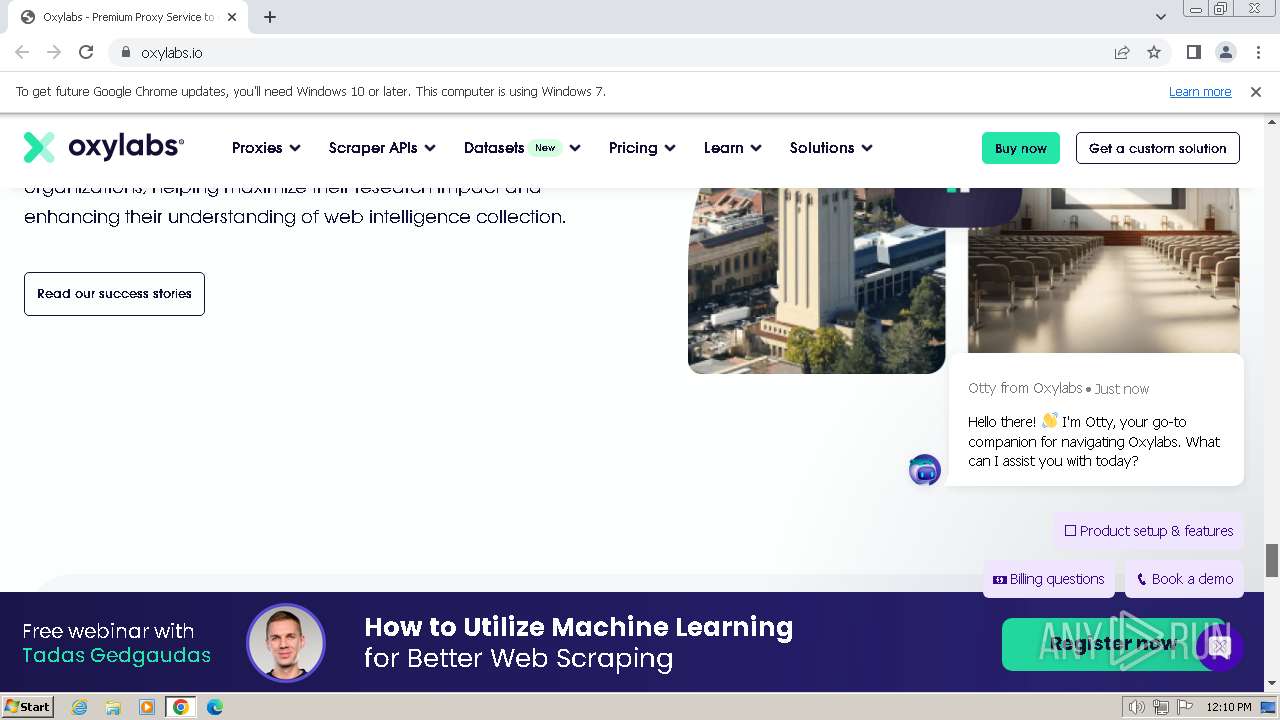1280x720 pixels.
Task: Open Windows Start menu
Action: tap(28, 707)
